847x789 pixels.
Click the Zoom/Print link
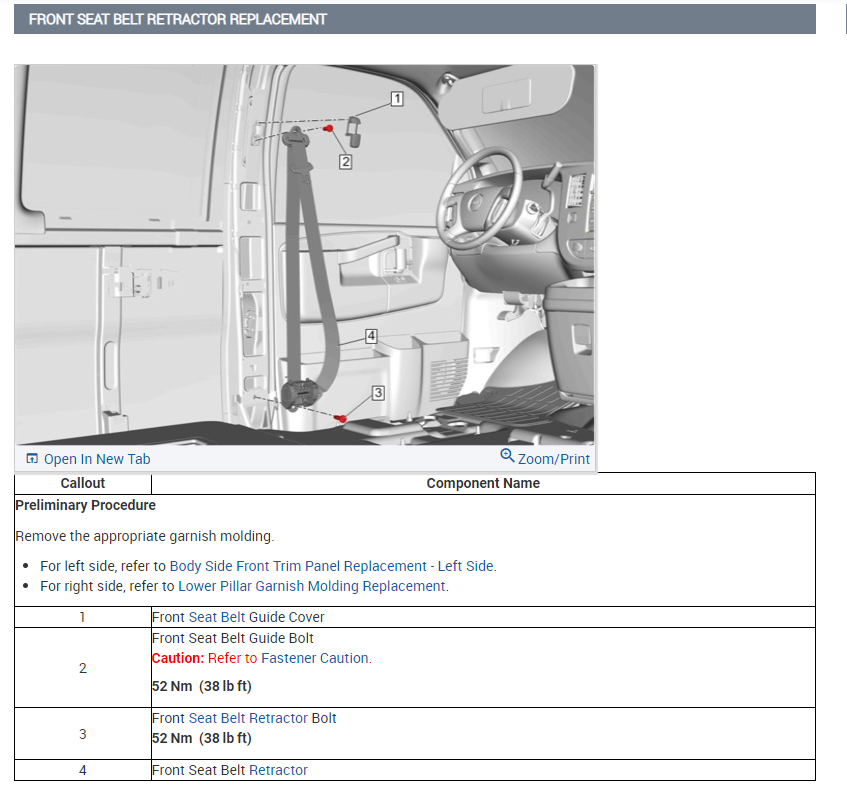[x=554, y=459]
